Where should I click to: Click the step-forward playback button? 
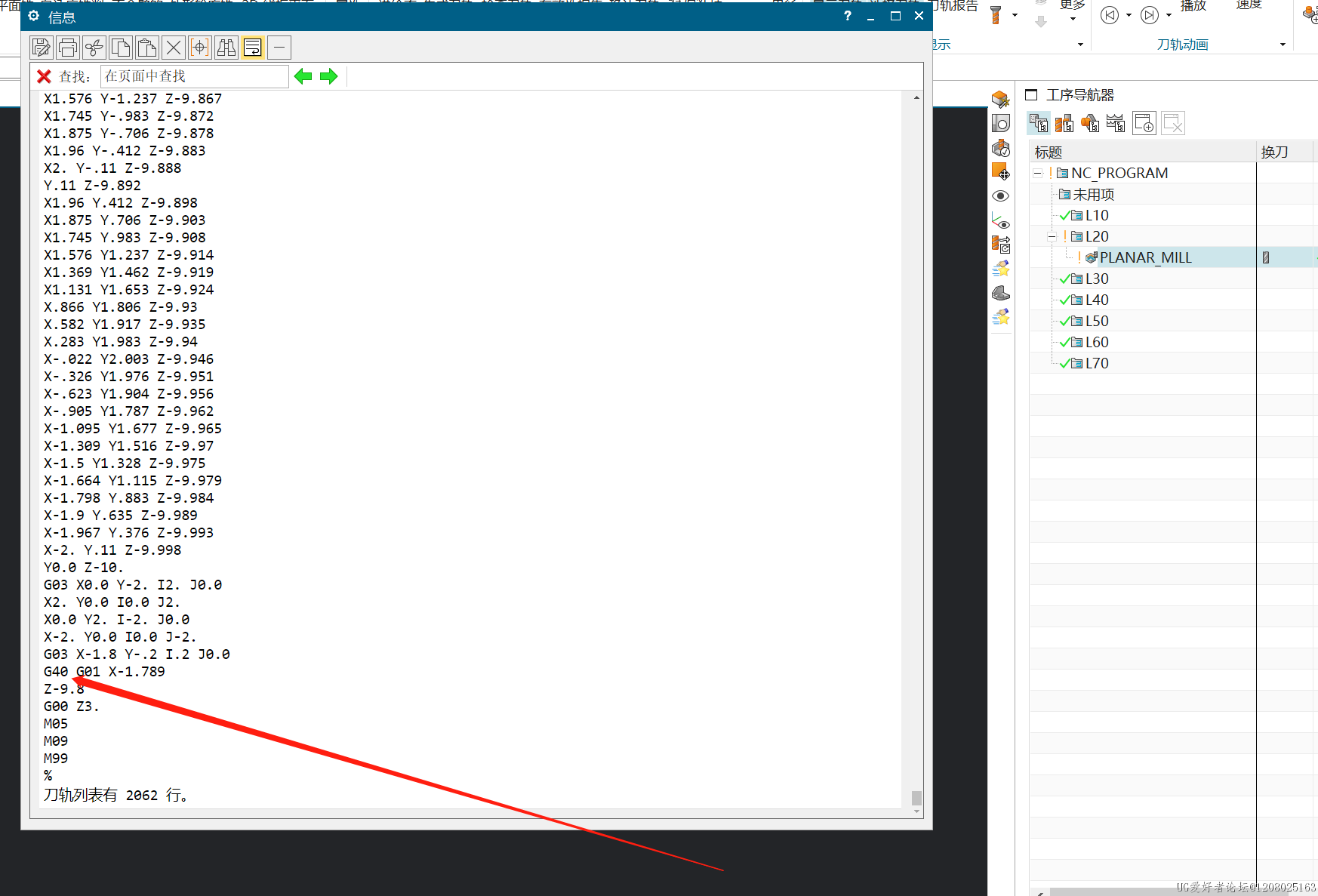pyautogui.click(x=1150, y=15)
